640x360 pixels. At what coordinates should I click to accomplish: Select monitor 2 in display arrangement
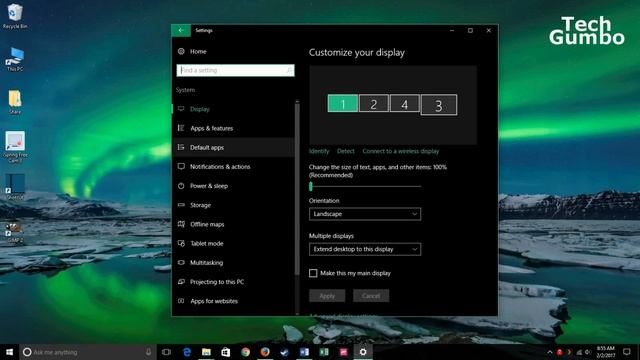[373, 104]
